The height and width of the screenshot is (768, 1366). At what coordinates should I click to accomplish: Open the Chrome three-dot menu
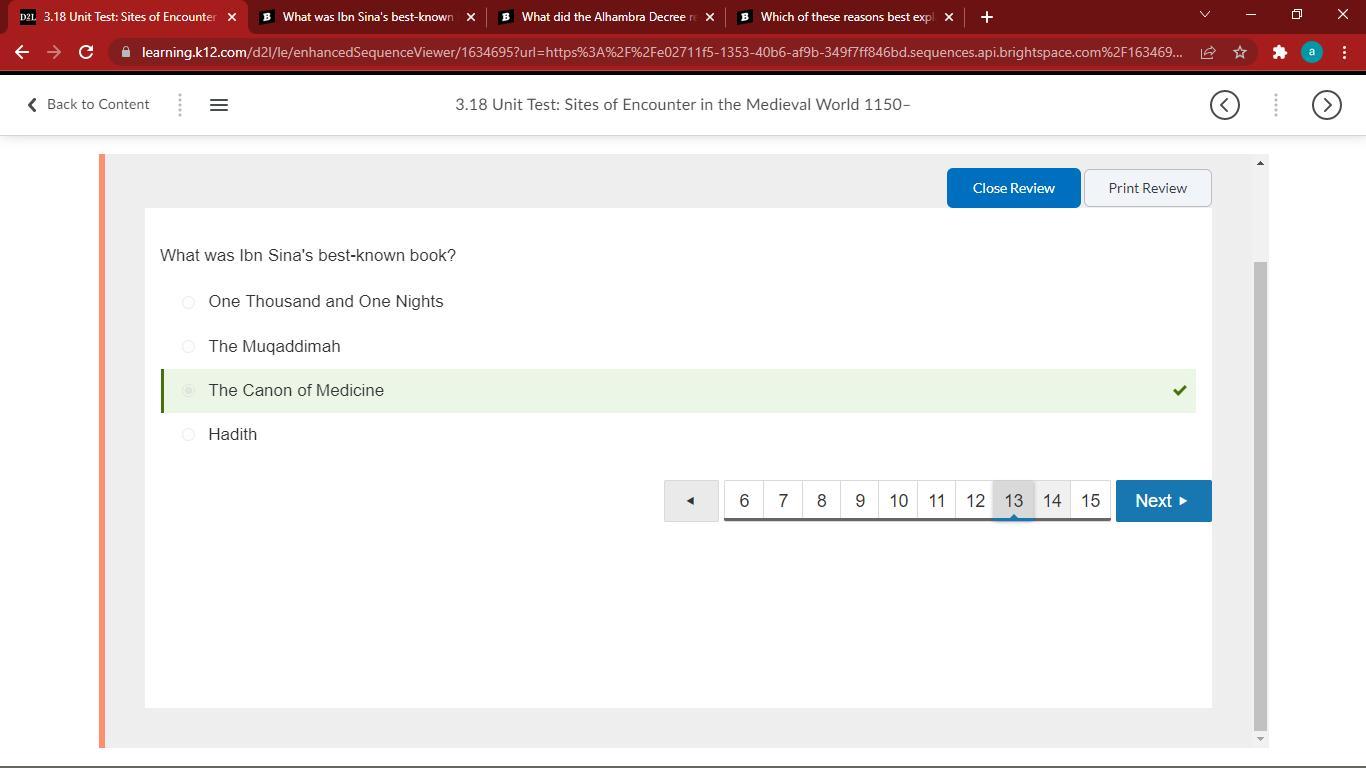[x=1344, y=52]
